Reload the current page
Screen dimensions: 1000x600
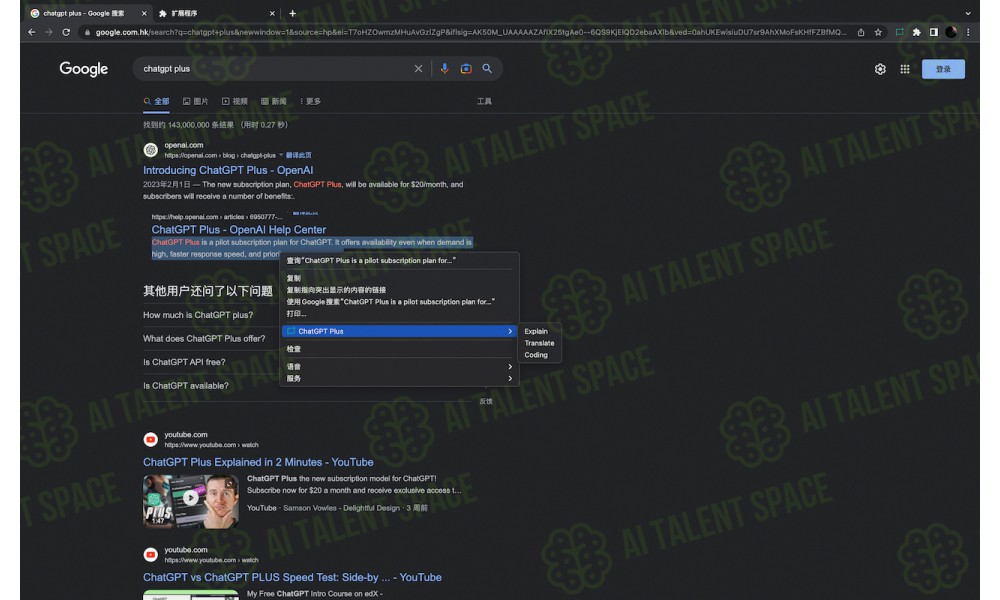coord(66,32)
